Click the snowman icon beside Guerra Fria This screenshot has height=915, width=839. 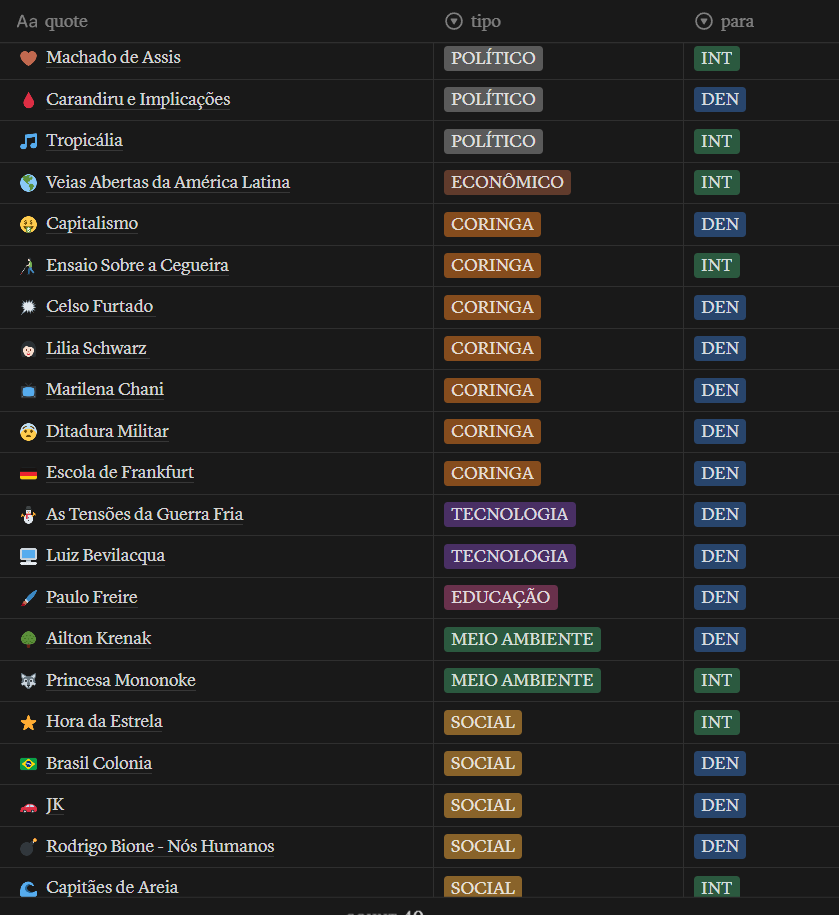tap(28, 515)
